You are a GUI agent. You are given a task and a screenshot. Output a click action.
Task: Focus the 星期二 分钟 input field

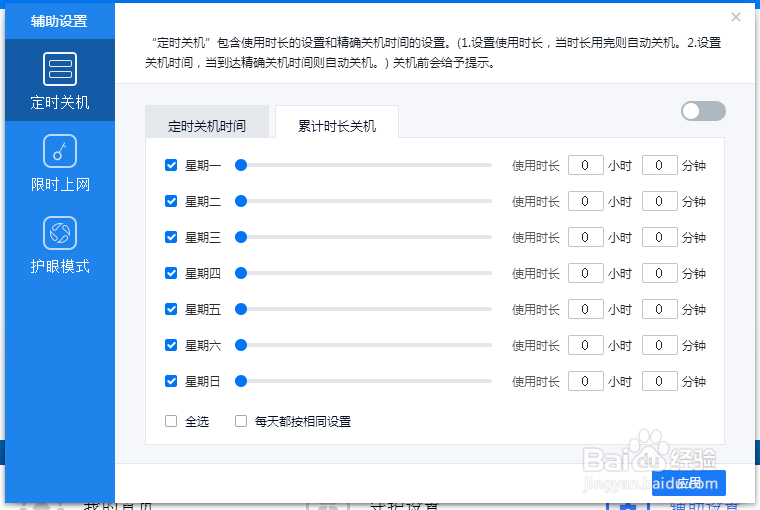[x=659, y=201]
